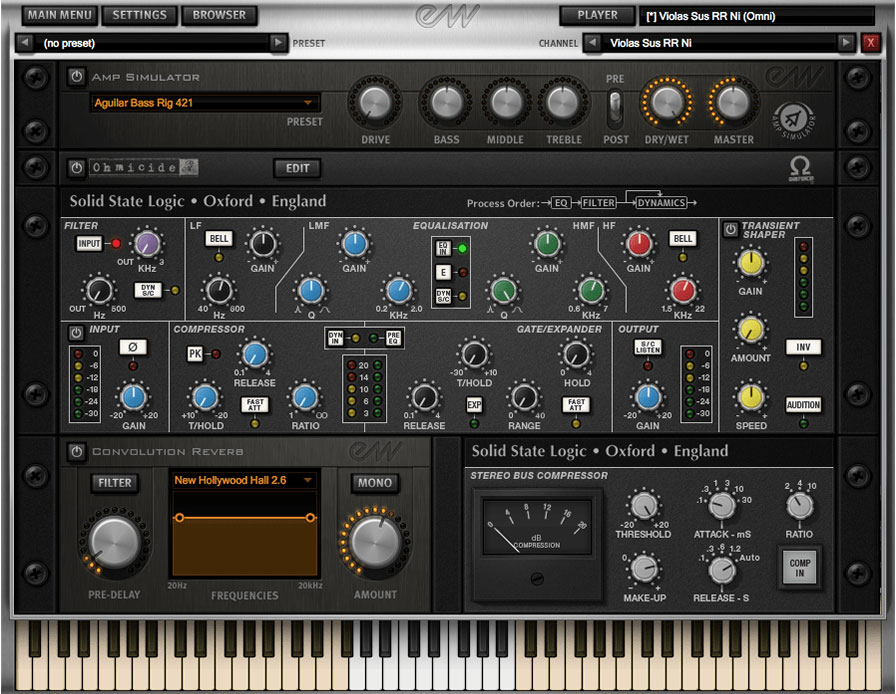Viewport: 896px width, 694px height.
Task: Click the bus compressor Attack knob
Action: (722, 505)
